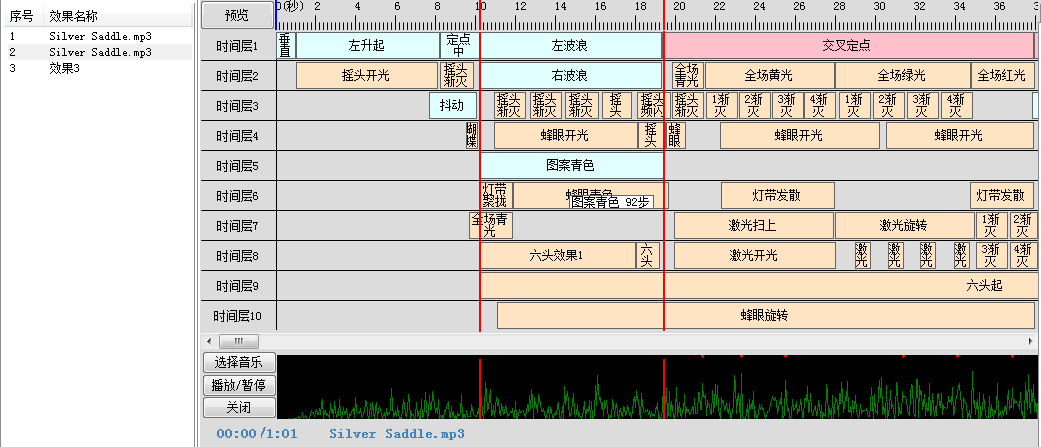This screenshot has height=447, width=1041.
Task: Select the 时间层9 layer label
Action: [x=238, y=286]
